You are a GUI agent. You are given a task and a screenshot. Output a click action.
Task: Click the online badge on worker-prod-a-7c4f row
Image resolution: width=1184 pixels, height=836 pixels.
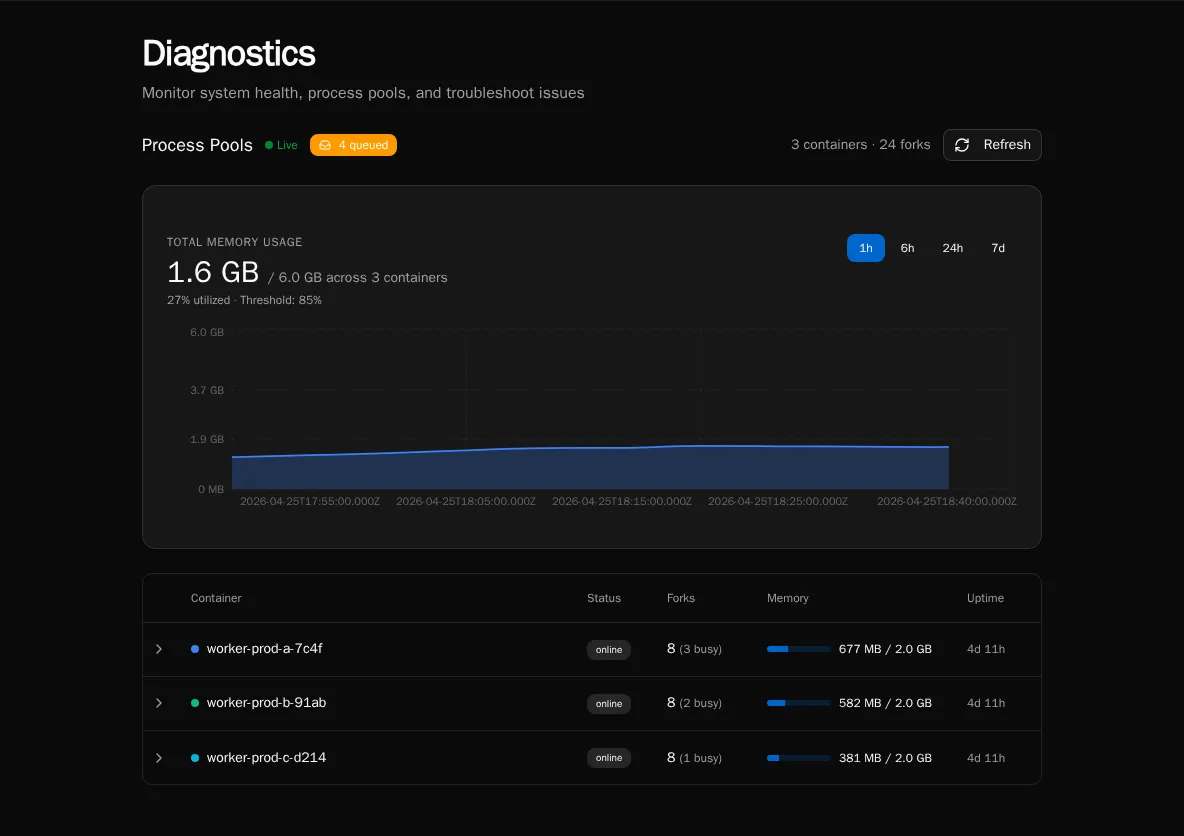point(608,649)
